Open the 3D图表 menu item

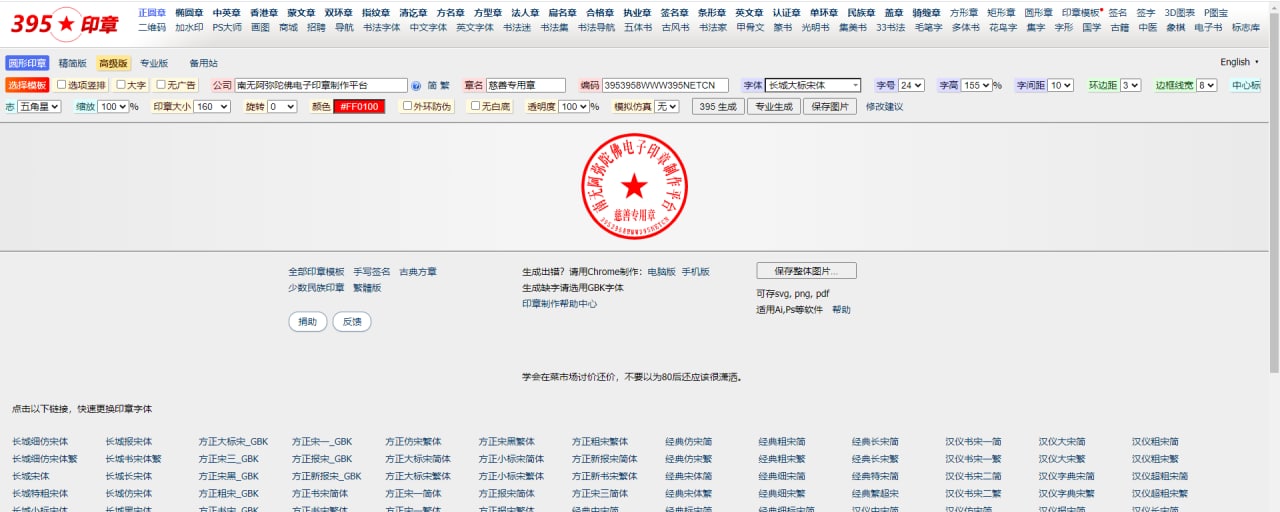point(1179,13)
